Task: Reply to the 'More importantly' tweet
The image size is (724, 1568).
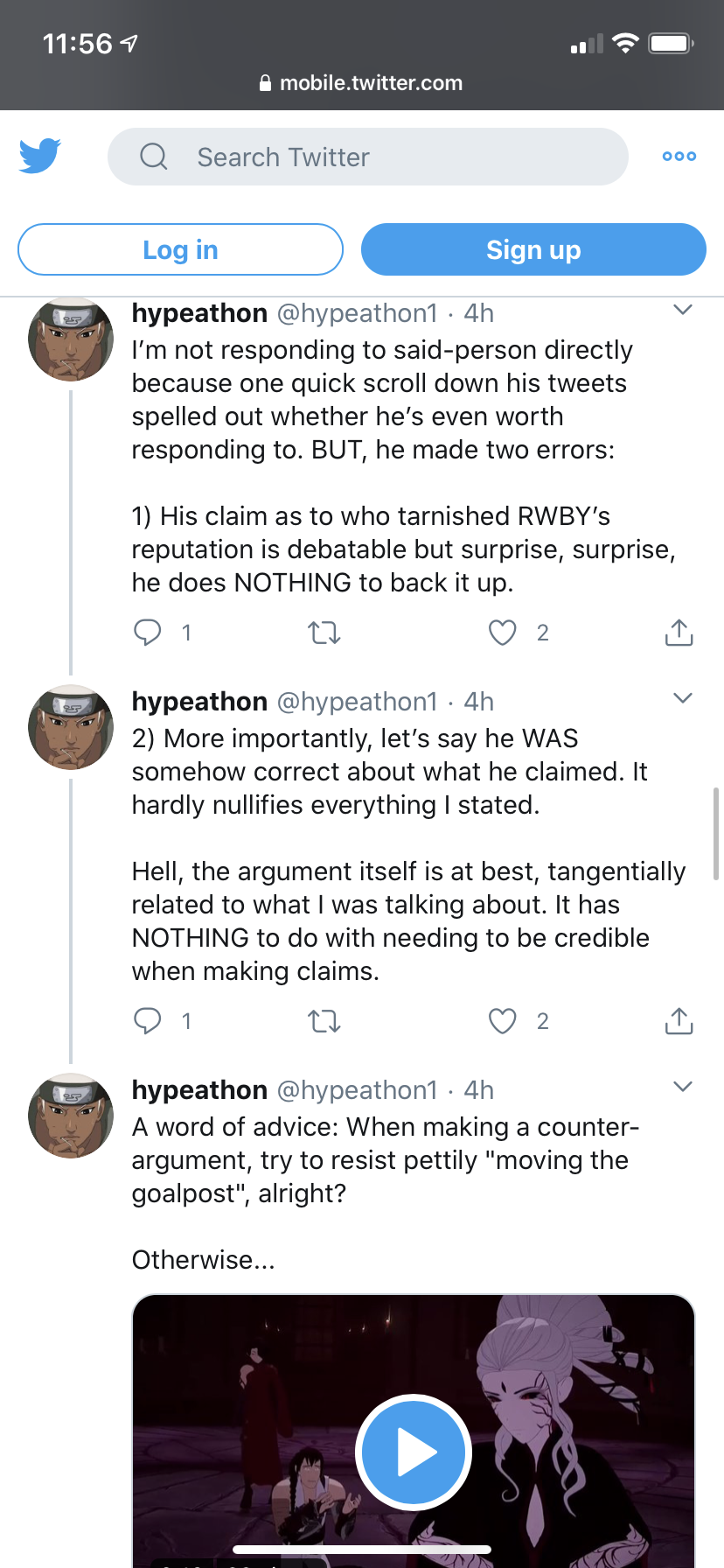Action: [148, 1020]
